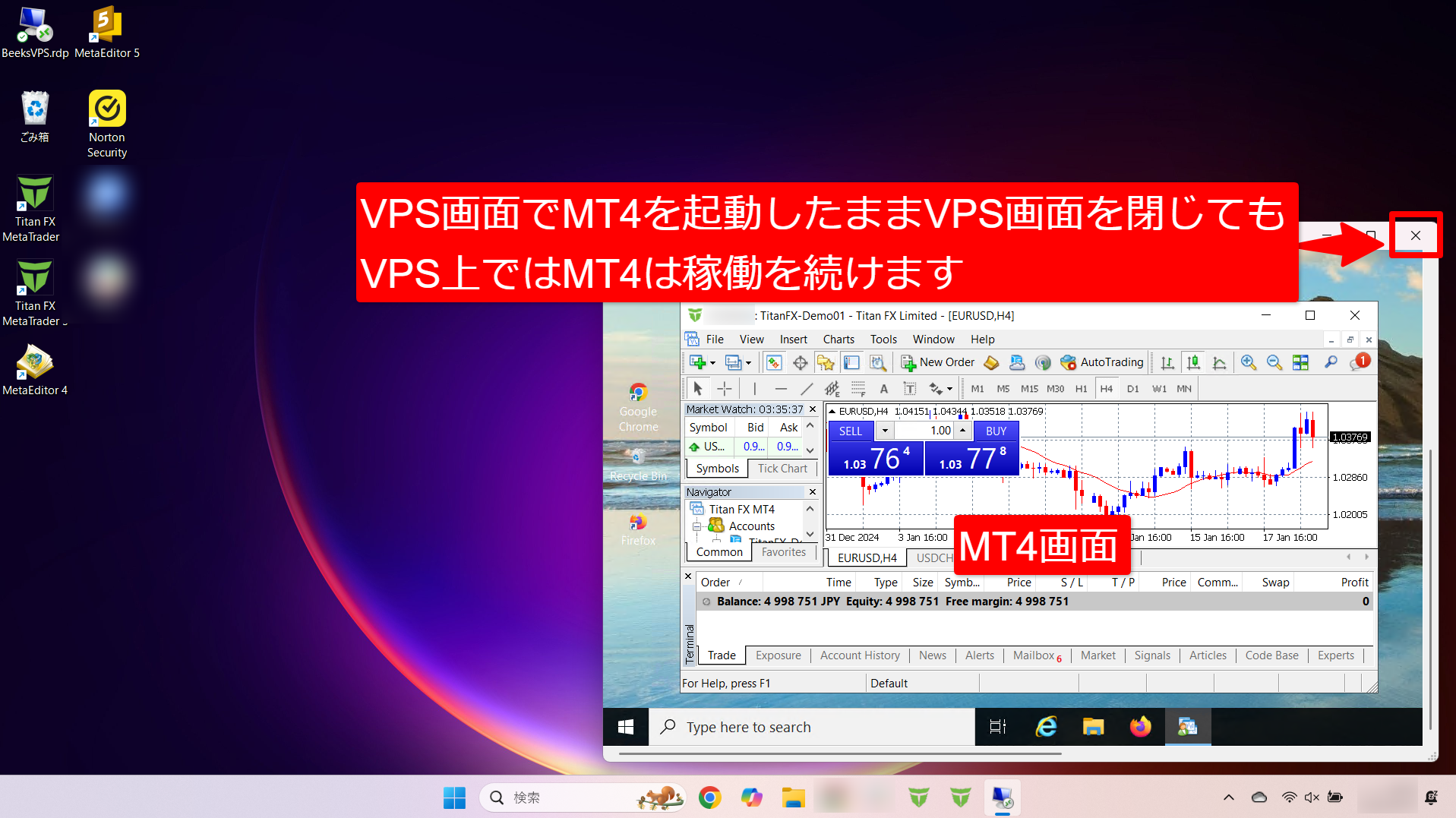Screen dimensions: 1456x818
Task: Toggle the AutoTrading button
Action: point(1102,362)
